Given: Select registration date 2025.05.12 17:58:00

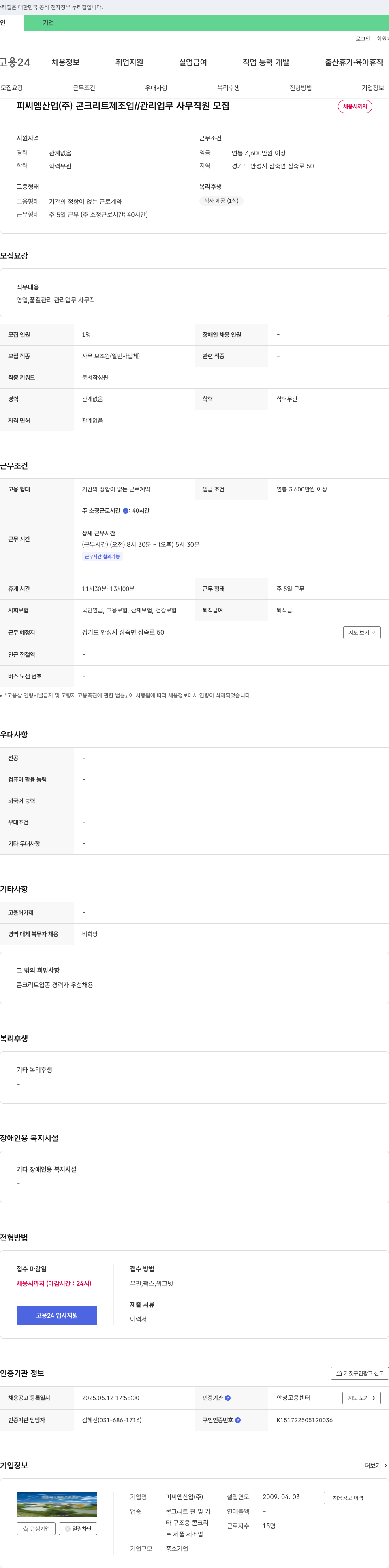Looking at the screenshot, I should (x=110, y=1398).
